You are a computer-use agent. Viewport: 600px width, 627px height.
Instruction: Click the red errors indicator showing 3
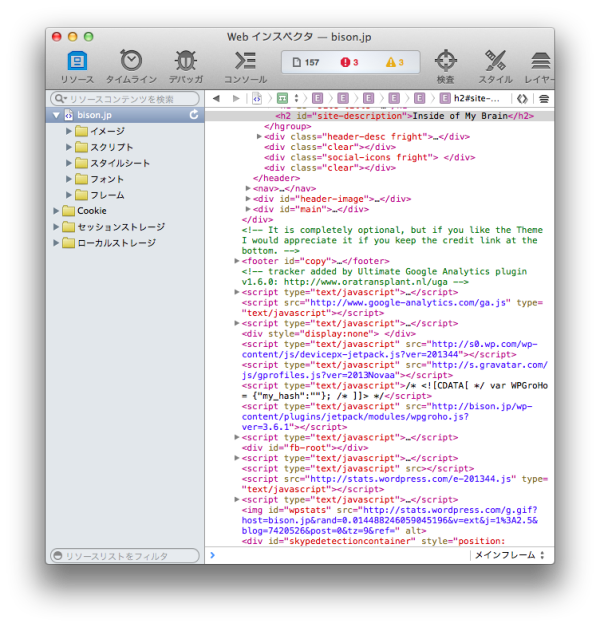coord(350,62)
